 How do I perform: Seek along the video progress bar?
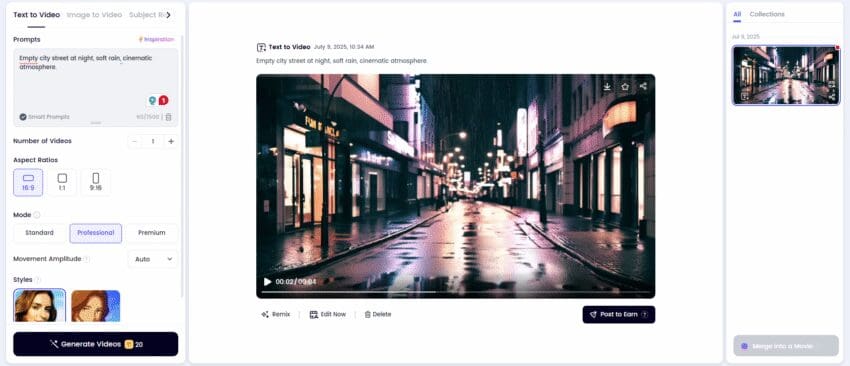tap(455, 292)
